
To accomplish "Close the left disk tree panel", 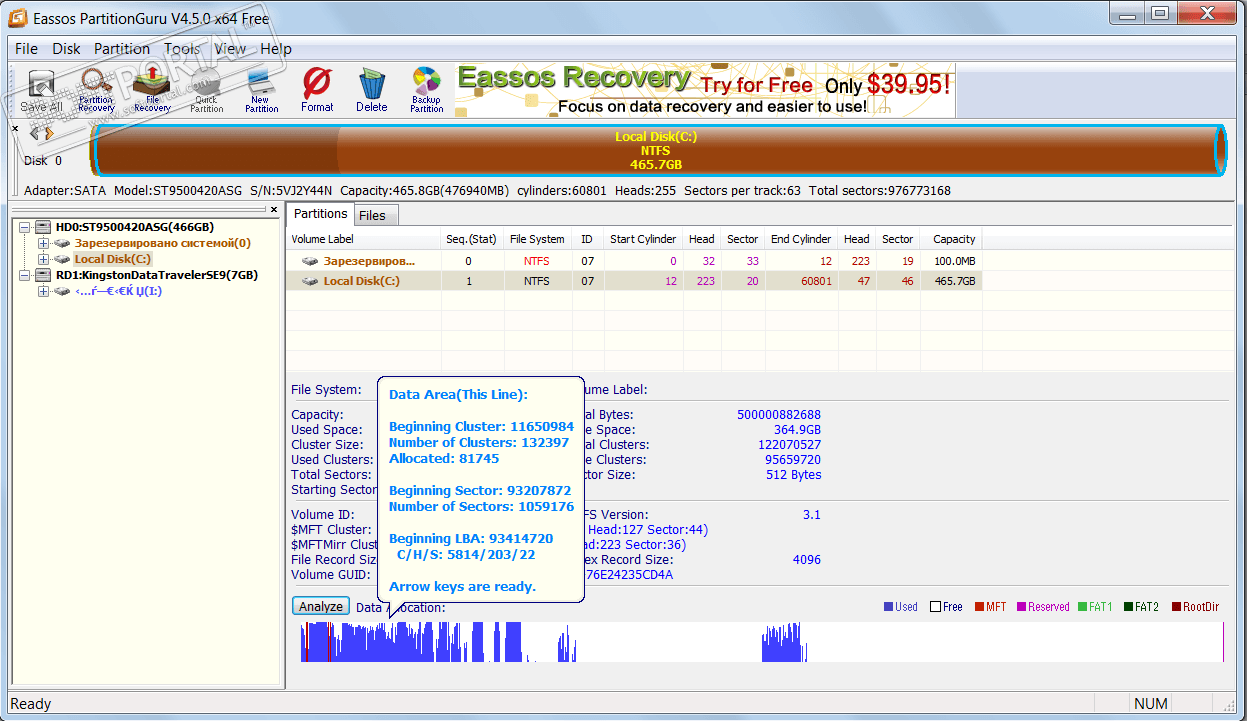I will pyautogui.click(x=276, y=210).
